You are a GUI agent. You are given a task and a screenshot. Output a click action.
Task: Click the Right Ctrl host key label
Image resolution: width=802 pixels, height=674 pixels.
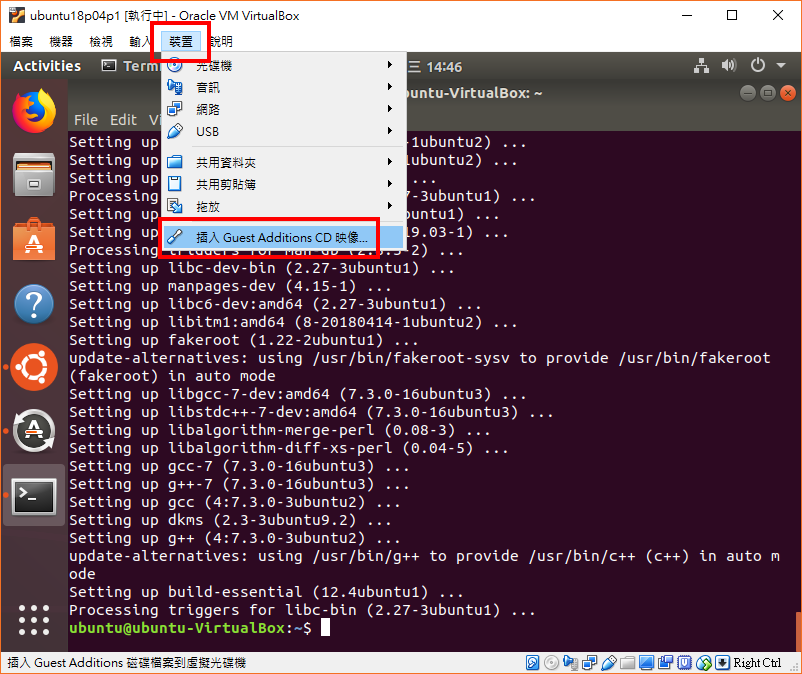(x=757, y=663)
